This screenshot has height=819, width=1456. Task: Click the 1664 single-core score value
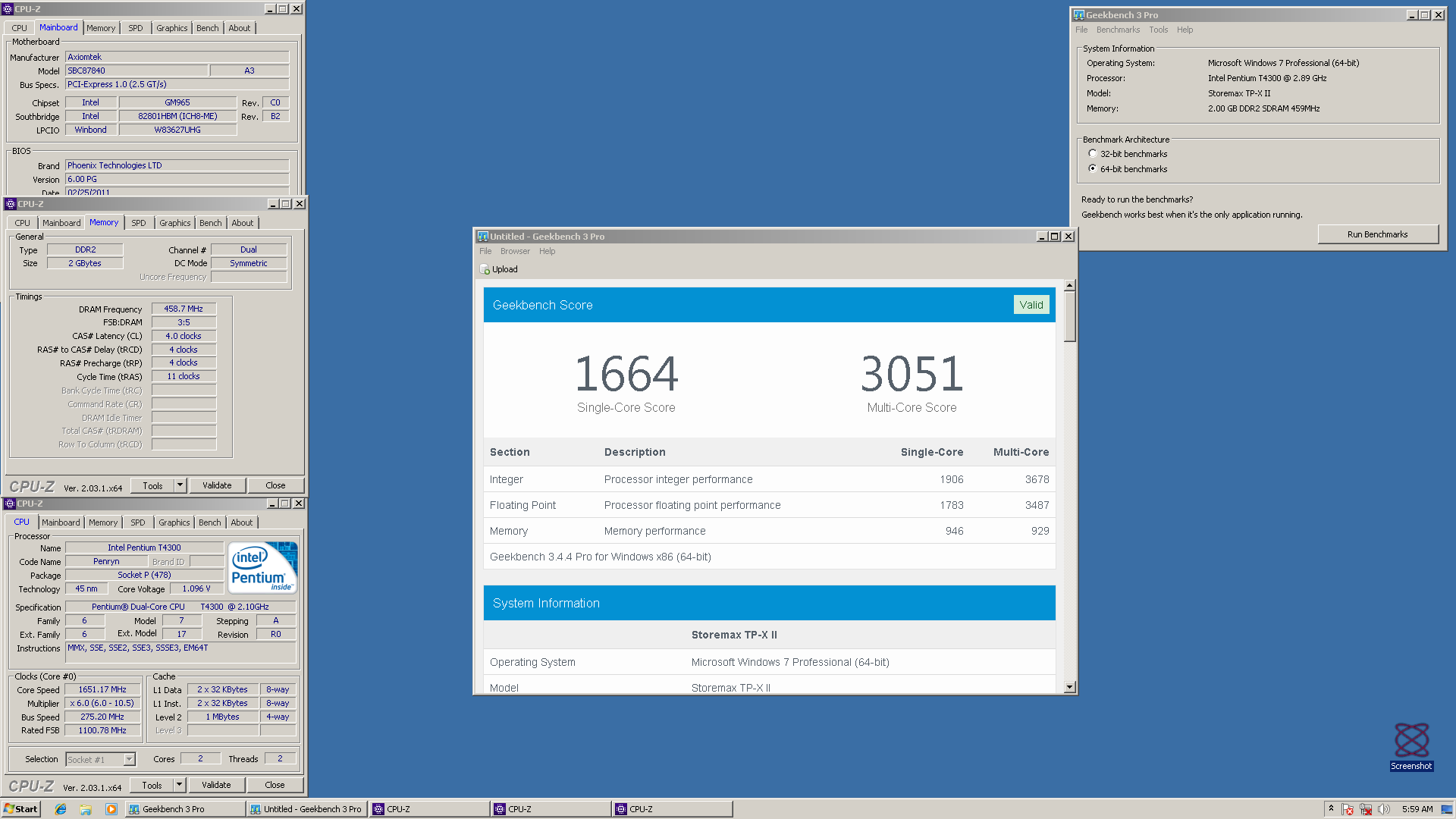626,373
